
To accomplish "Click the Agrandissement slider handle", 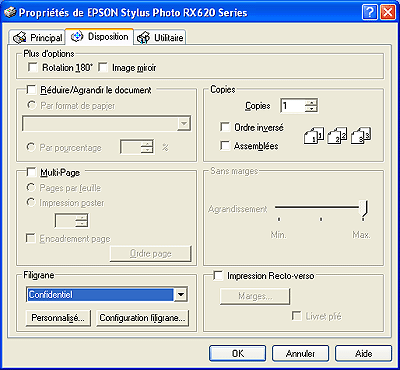I will (364, 209).
